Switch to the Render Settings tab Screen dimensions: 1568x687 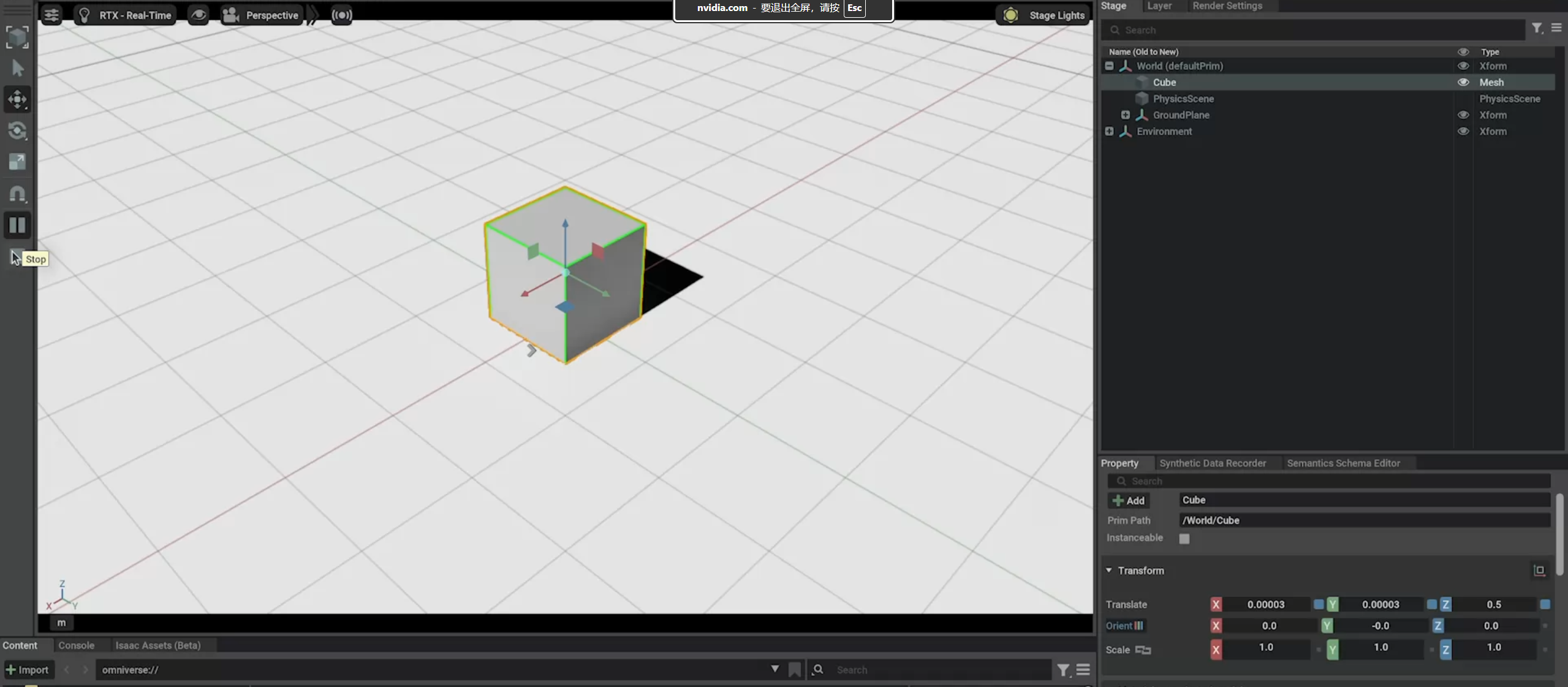point(1227,6)
